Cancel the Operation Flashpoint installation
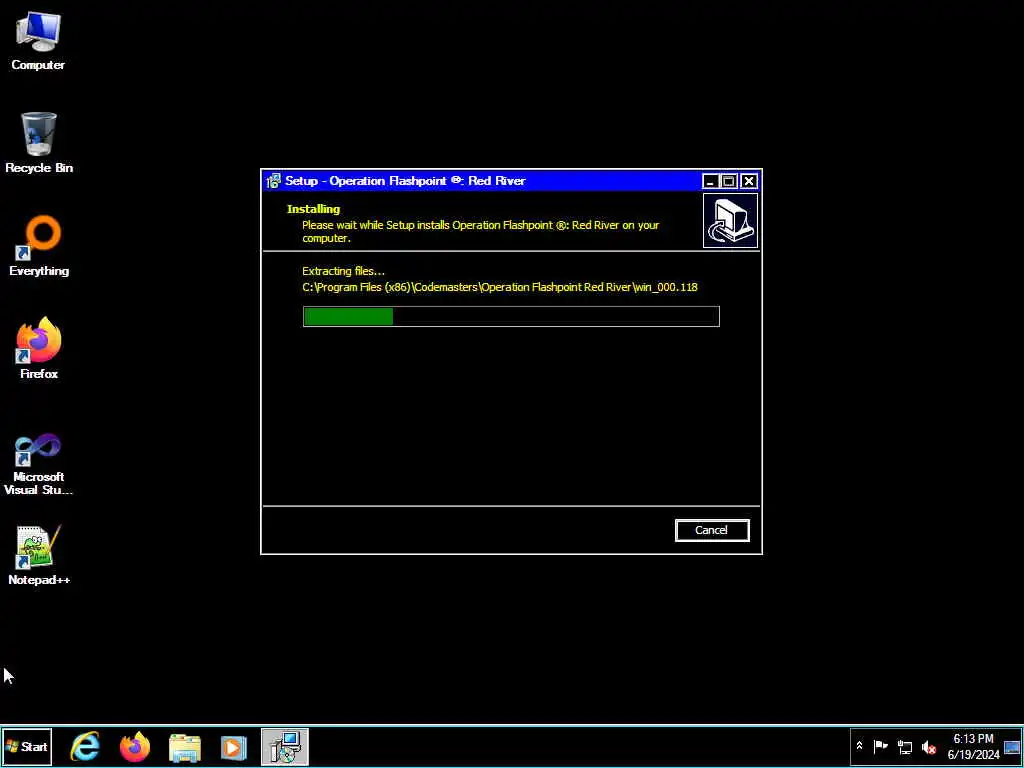 click(x=712, y=530)
